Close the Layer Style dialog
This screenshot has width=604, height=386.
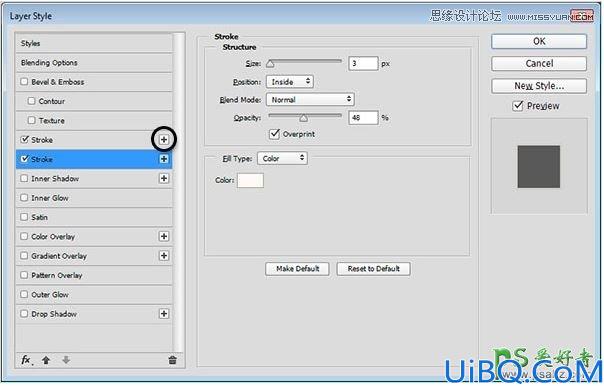coord(582,16)
